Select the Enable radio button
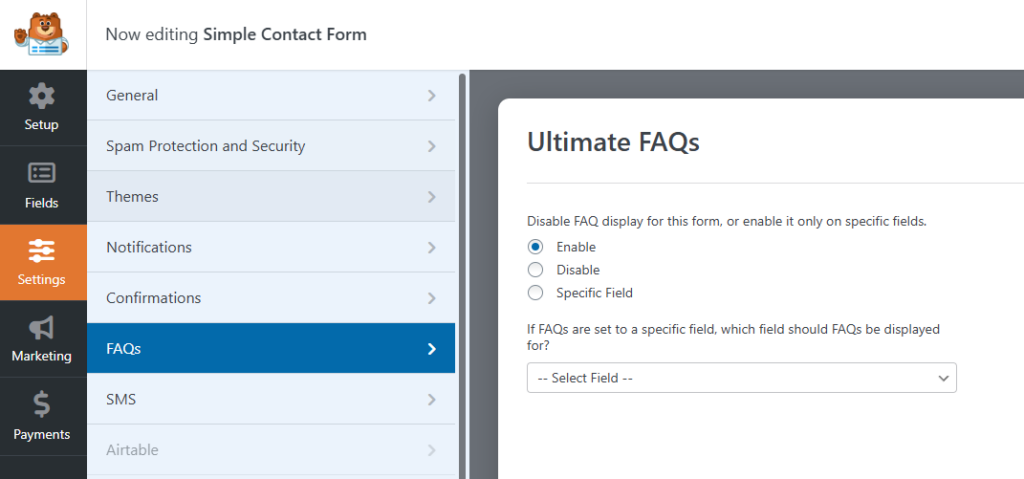 point(536,247)
